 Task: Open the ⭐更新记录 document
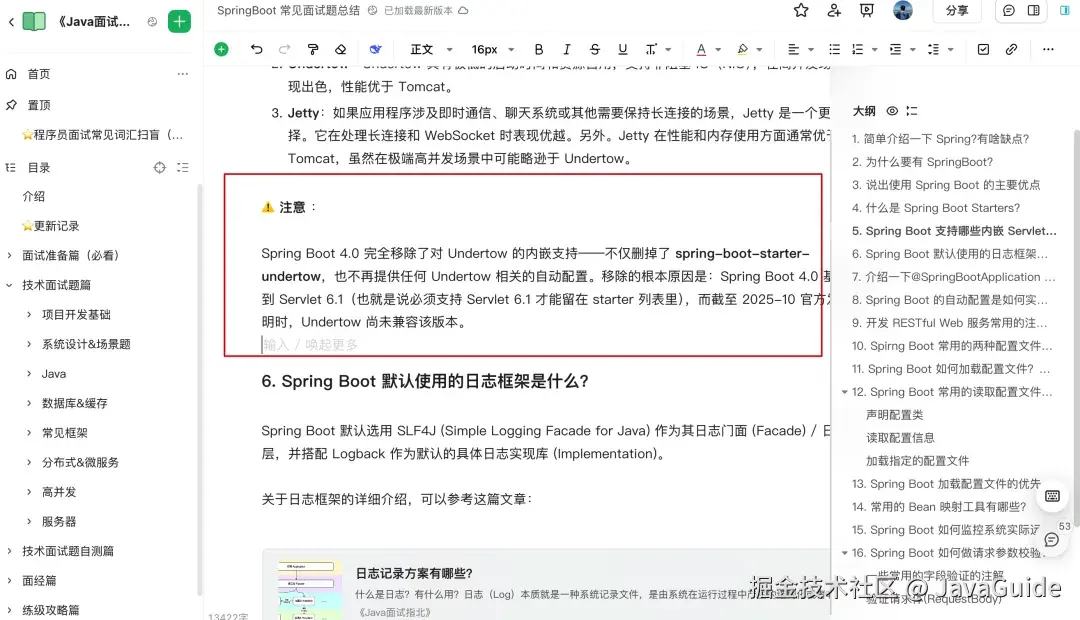51,226
